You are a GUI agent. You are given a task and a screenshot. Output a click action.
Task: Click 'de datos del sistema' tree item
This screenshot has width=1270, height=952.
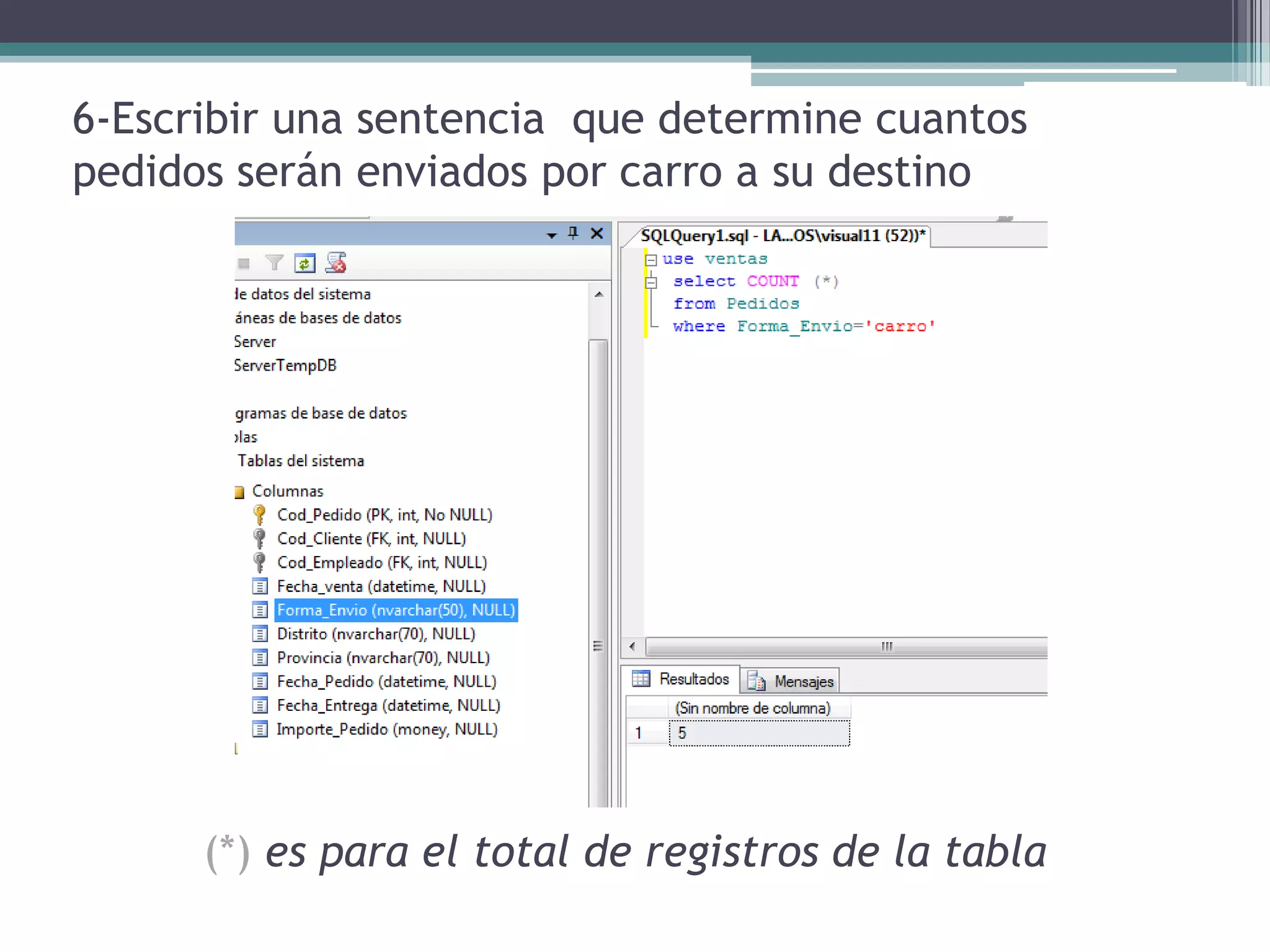pyautogui.click(x=303, y=294)
